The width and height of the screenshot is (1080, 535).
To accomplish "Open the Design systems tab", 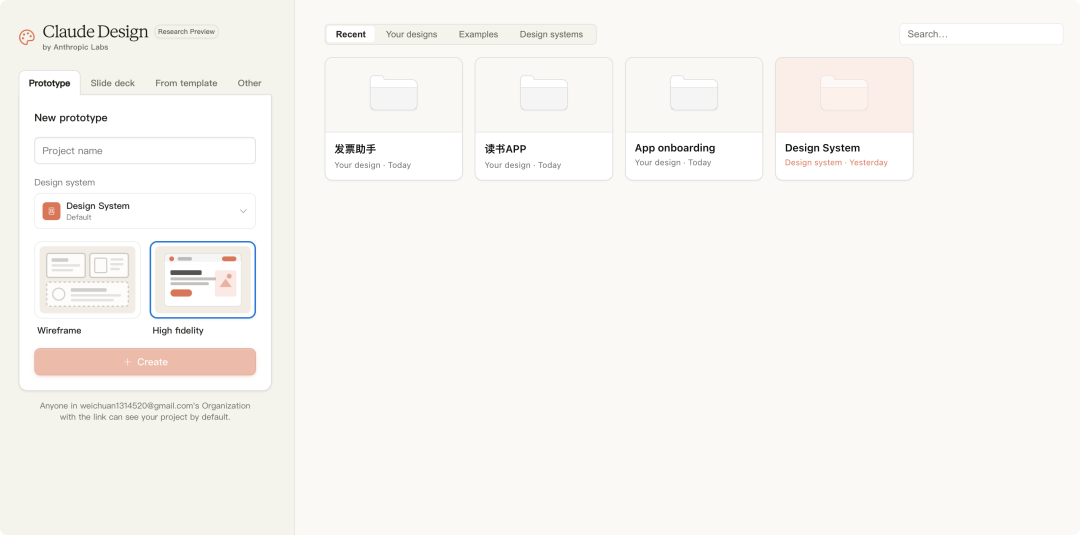I will point(551,34).
